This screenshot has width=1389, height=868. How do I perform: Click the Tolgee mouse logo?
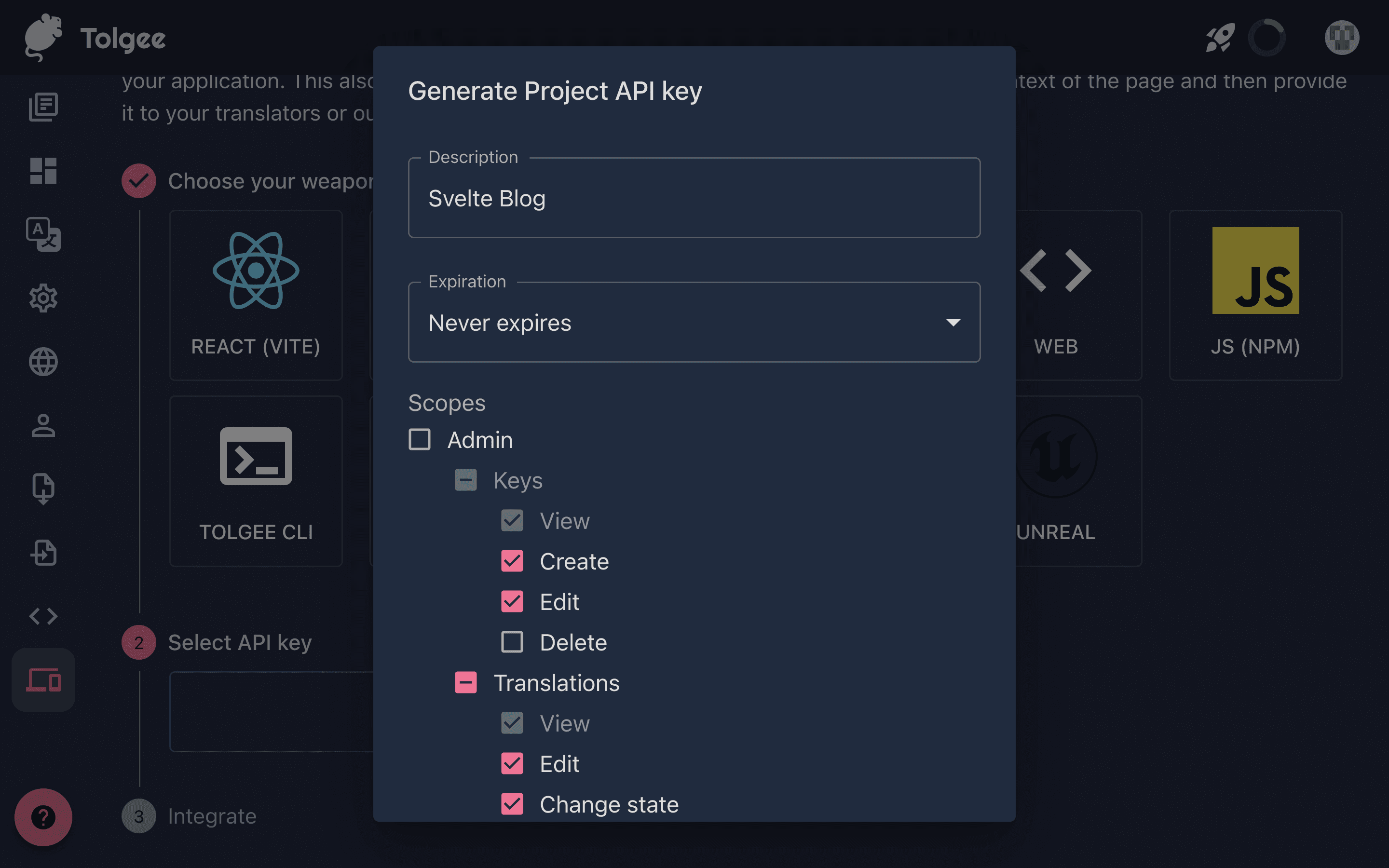pyautogui.click(x=43, y=38)
